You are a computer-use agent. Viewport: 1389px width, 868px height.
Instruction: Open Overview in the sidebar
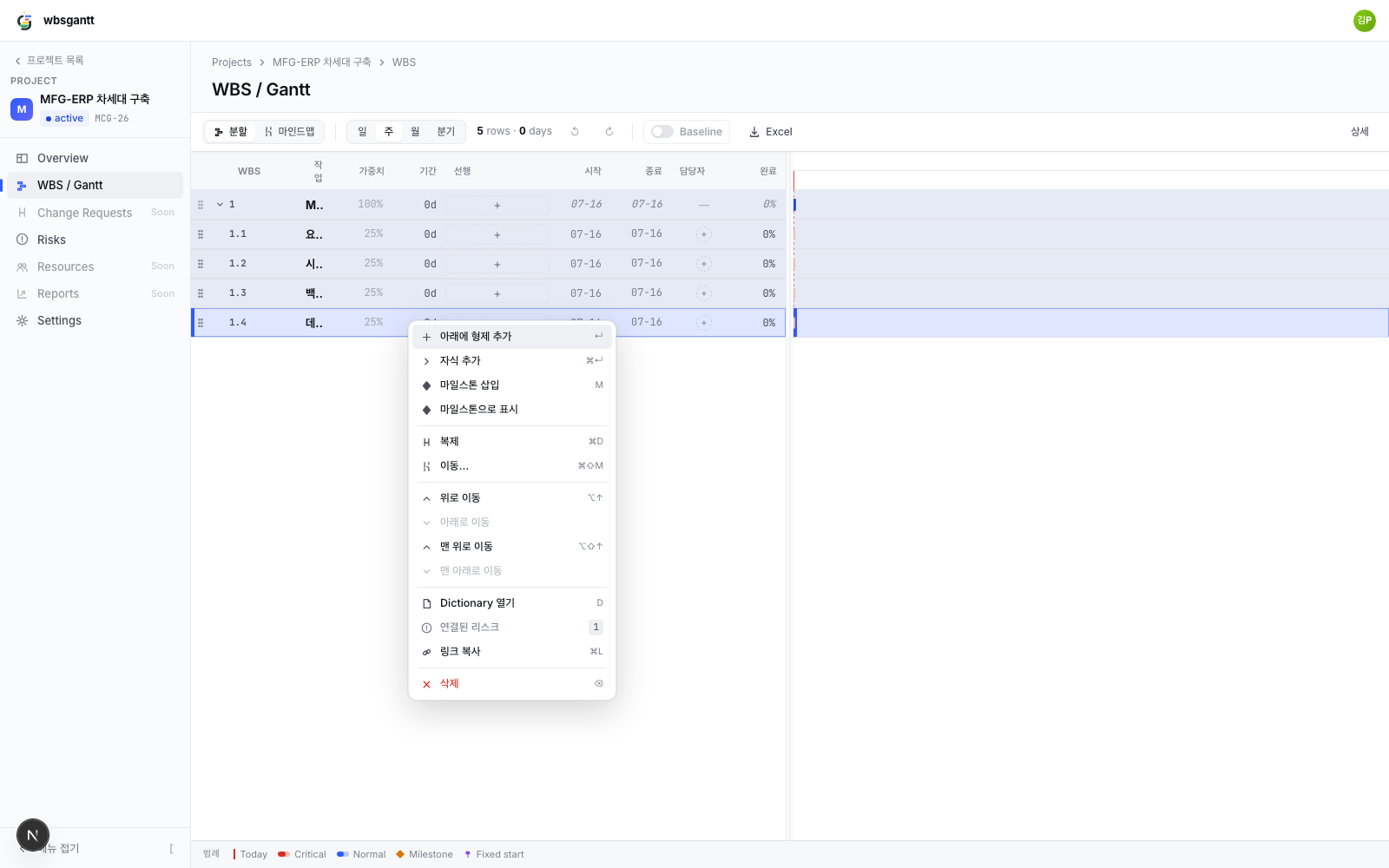click(x=95, y=158)
